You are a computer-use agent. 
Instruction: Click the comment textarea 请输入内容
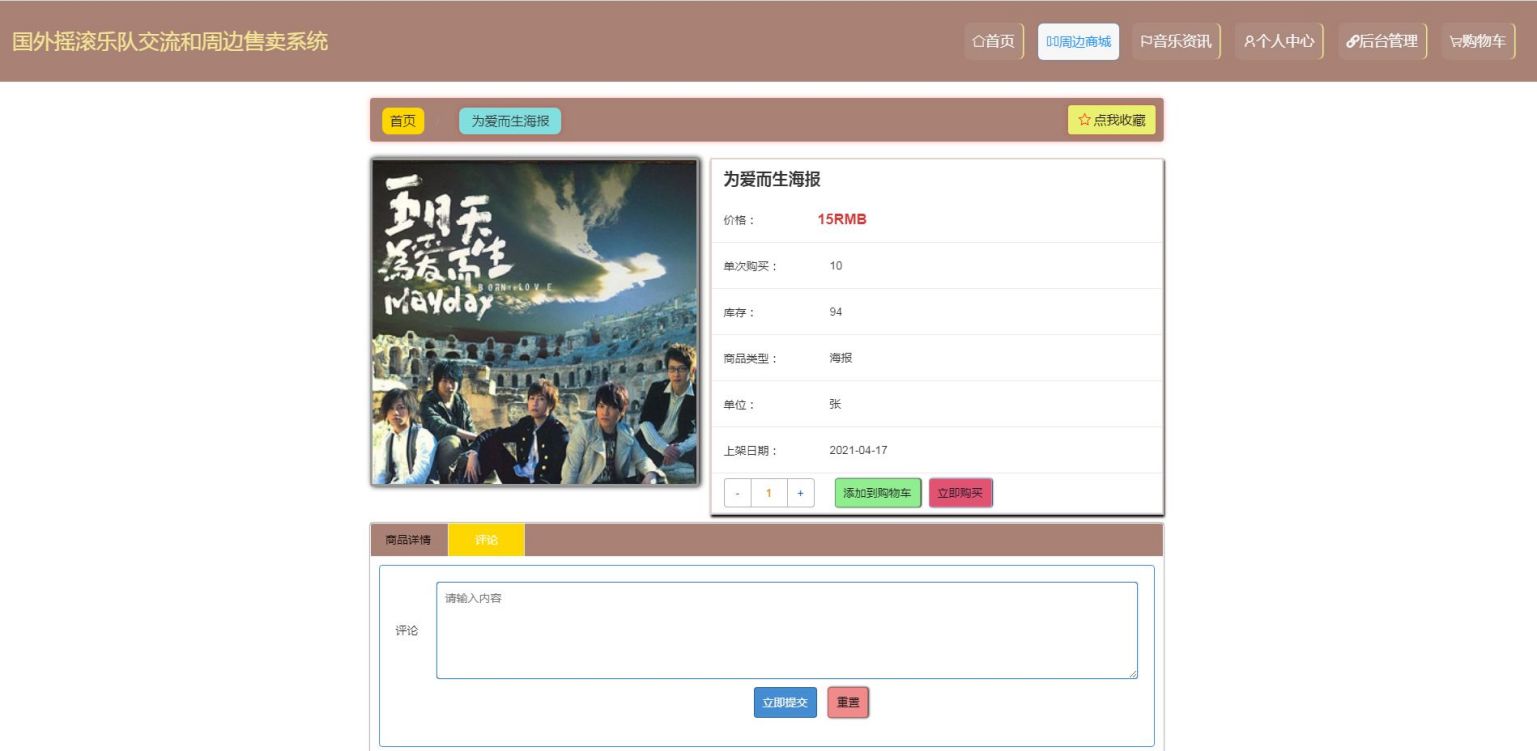click(x=787, y=630)
